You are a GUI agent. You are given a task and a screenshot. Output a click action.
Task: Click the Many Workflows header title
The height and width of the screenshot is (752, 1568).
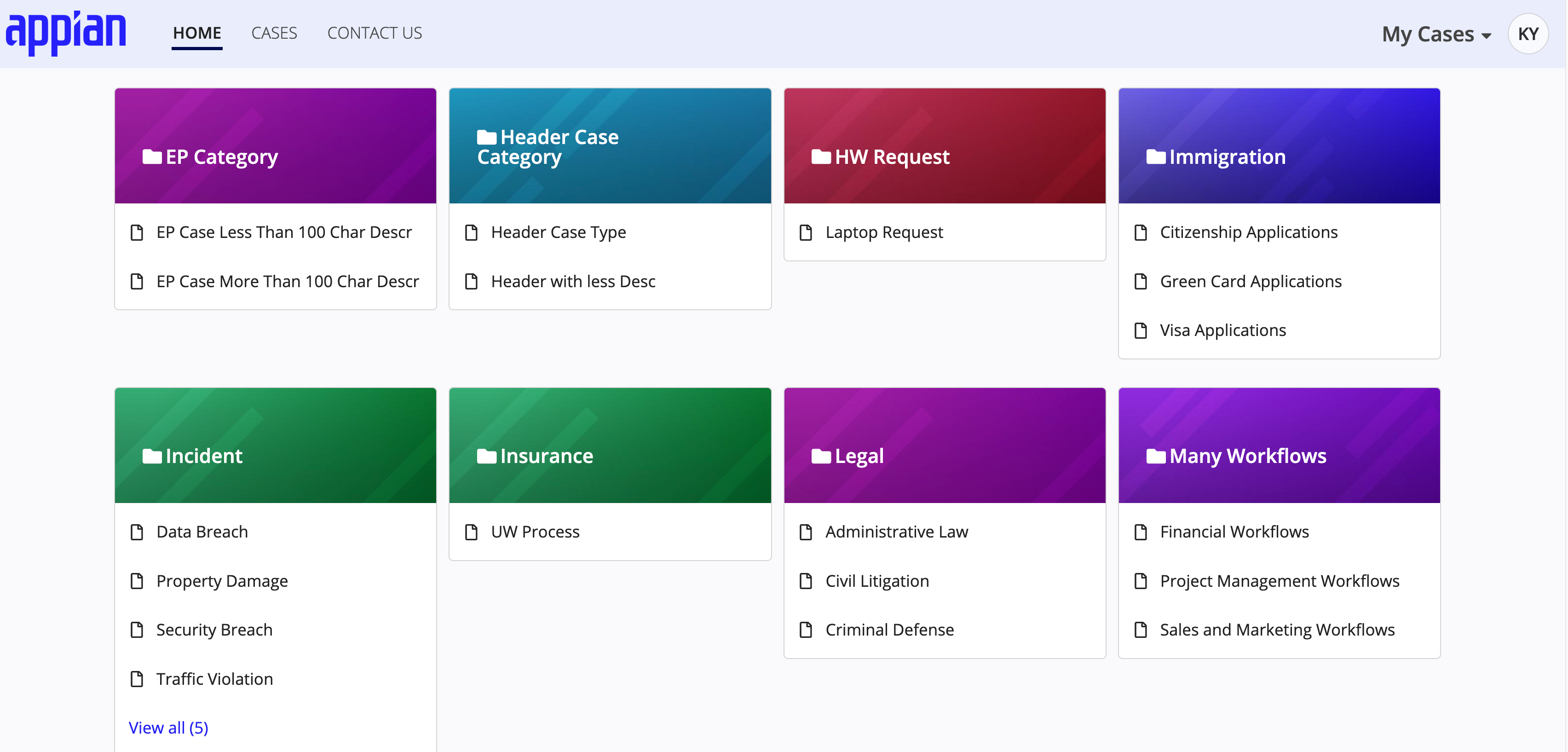[1248, 456]
